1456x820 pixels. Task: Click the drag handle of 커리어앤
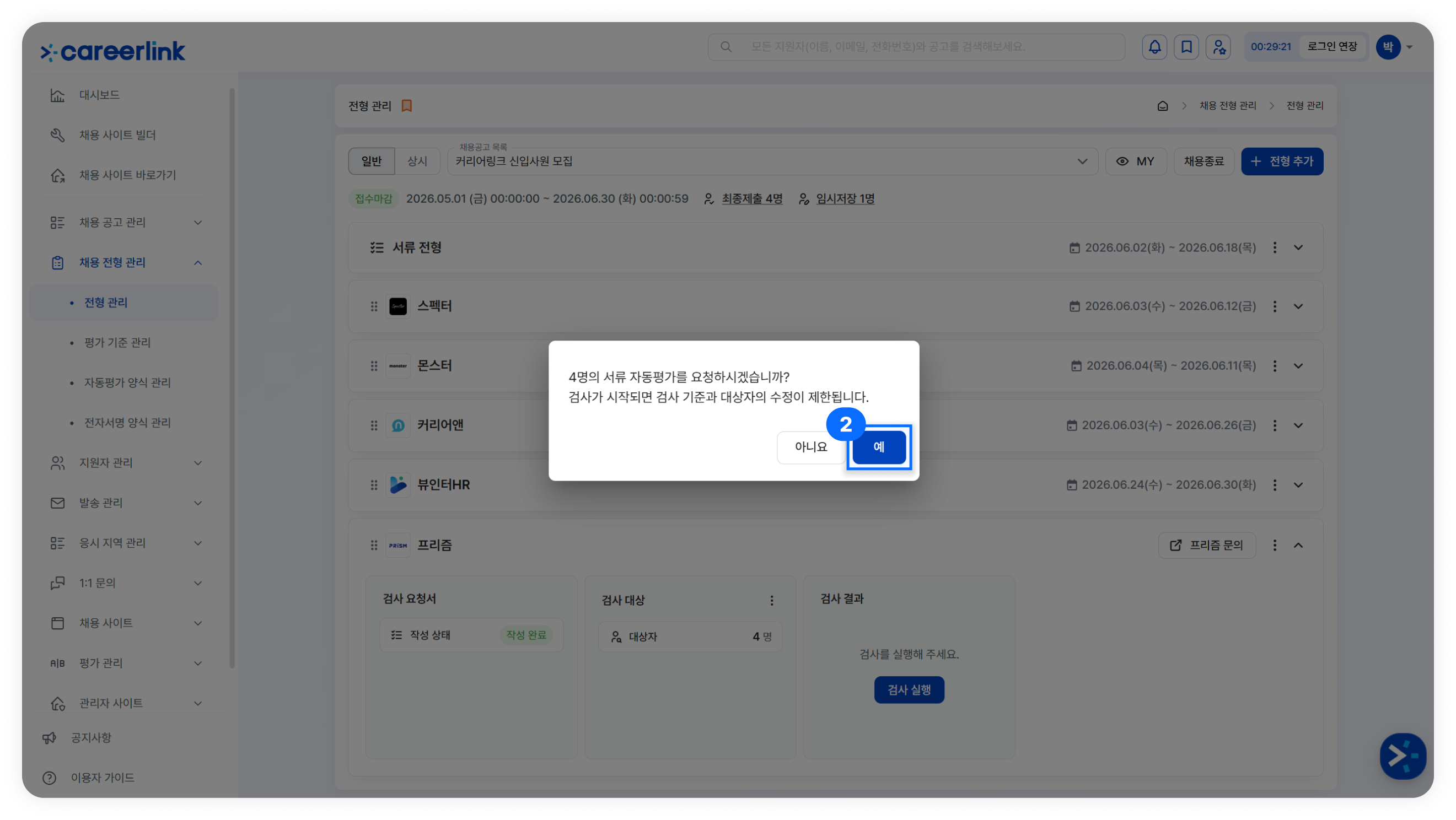[374, 425]
